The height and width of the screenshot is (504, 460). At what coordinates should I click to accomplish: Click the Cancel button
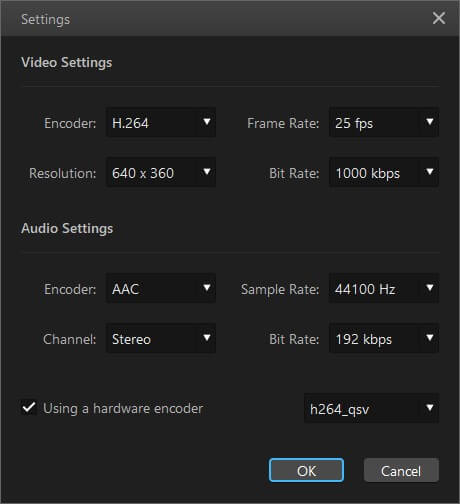(x=401, y=470)
